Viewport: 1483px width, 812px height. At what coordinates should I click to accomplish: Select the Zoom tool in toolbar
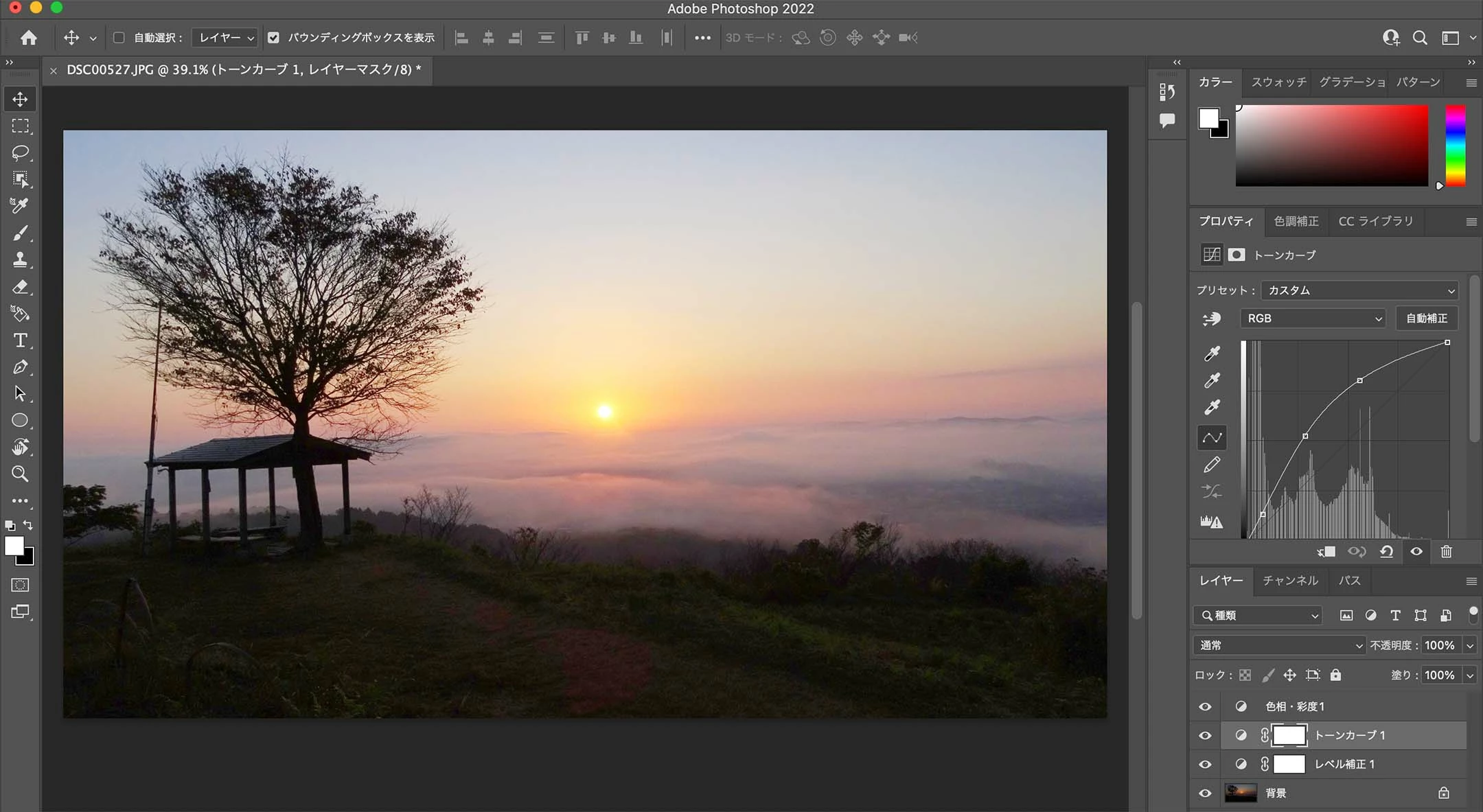point(20,474)
